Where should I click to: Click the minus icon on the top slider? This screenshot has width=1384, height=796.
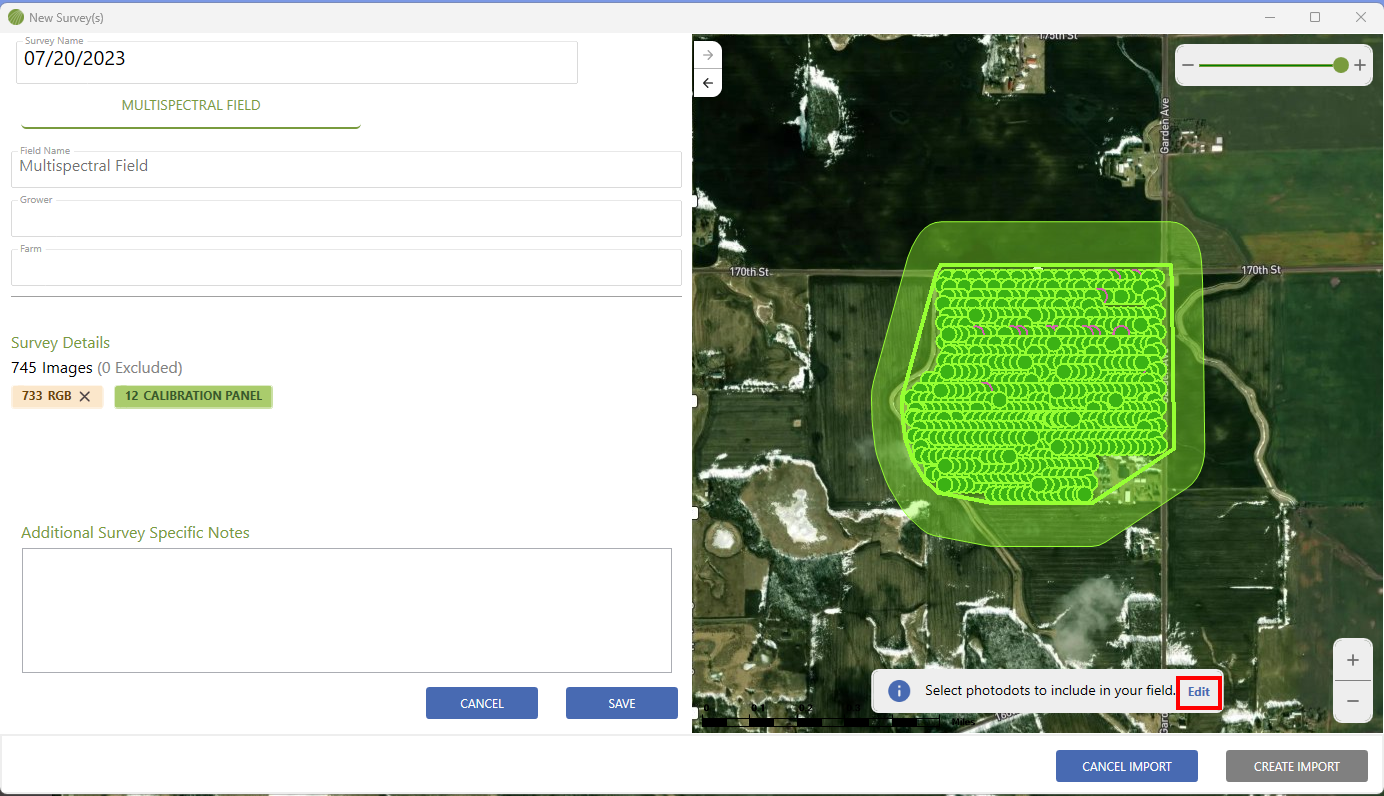pyautogui.click(x=1188, y=65)
